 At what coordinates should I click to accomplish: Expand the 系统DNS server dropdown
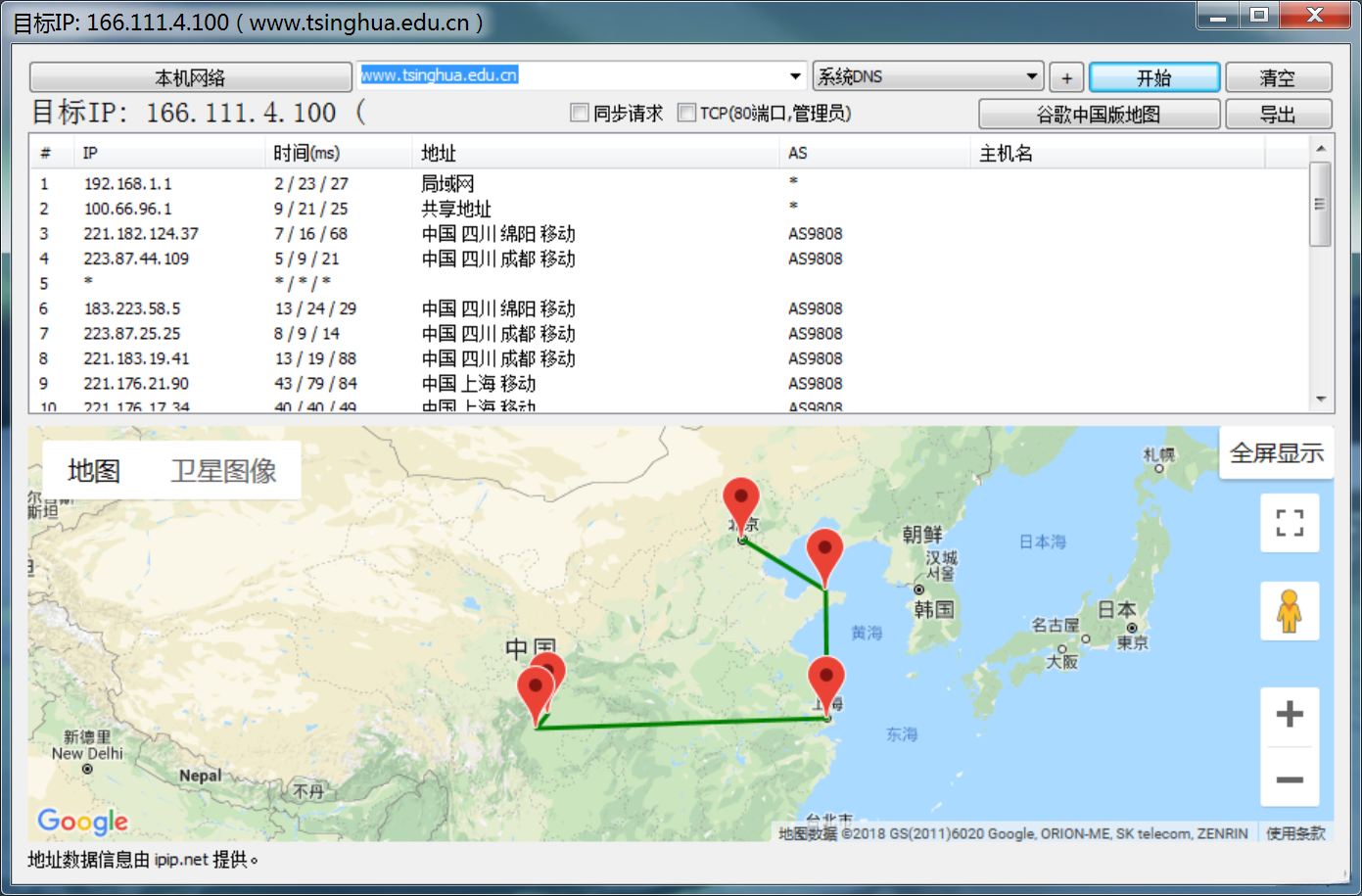[x=1031, y=76]
